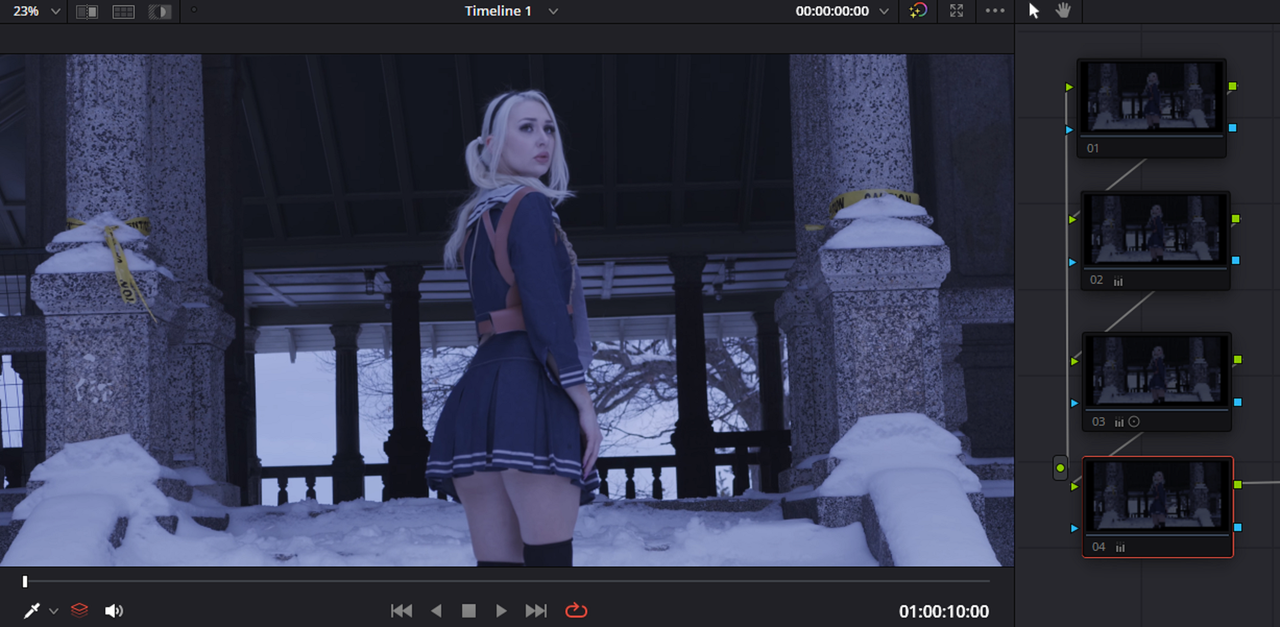1280x627 pixels.
Task: Click node 03 blue key output
Action: coord(1238,401)
